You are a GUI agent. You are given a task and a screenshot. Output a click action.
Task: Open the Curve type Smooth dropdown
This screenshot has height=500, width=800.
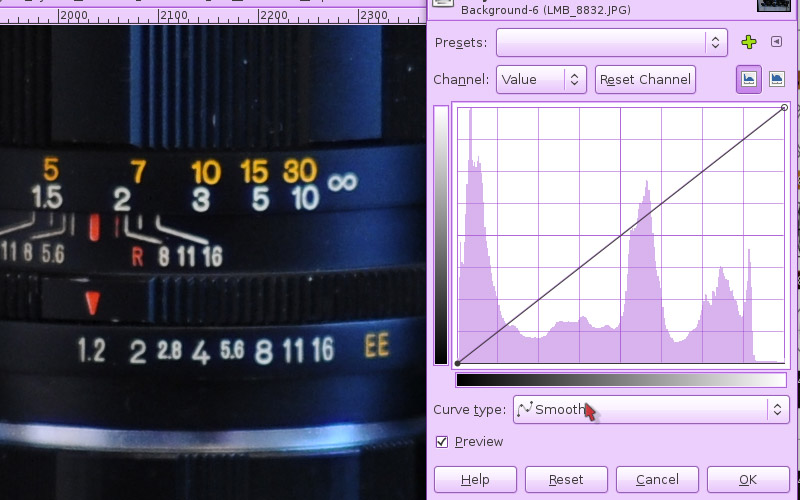coord(651,409)
